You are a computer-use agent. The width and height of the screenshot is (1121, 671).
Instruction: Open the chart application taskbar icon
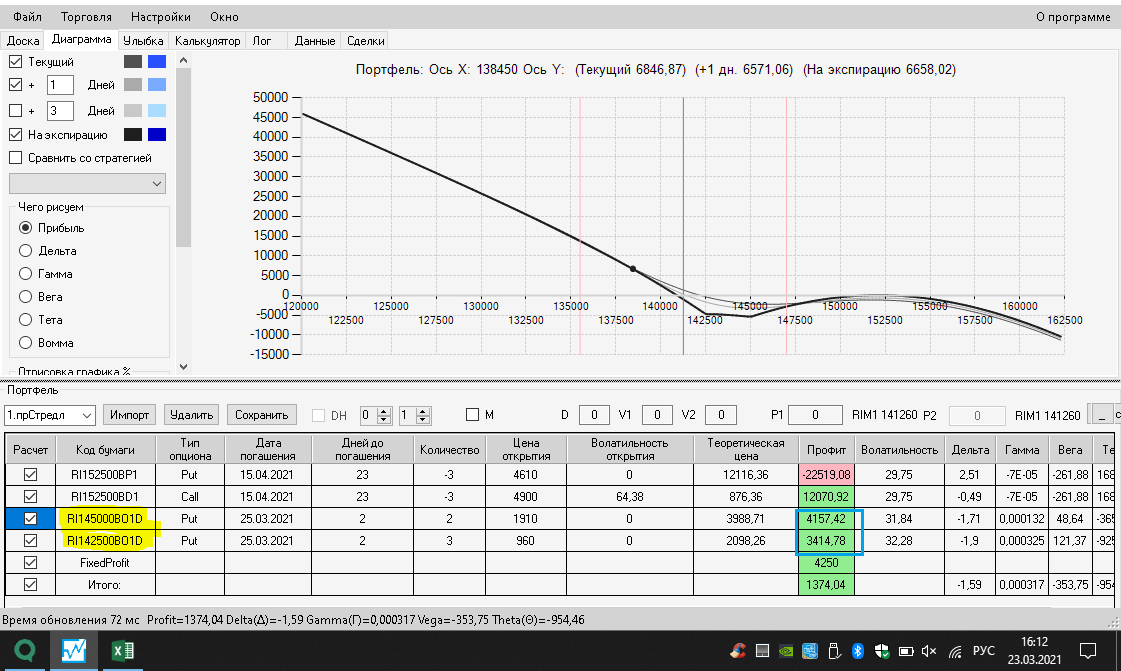[74, 650]
